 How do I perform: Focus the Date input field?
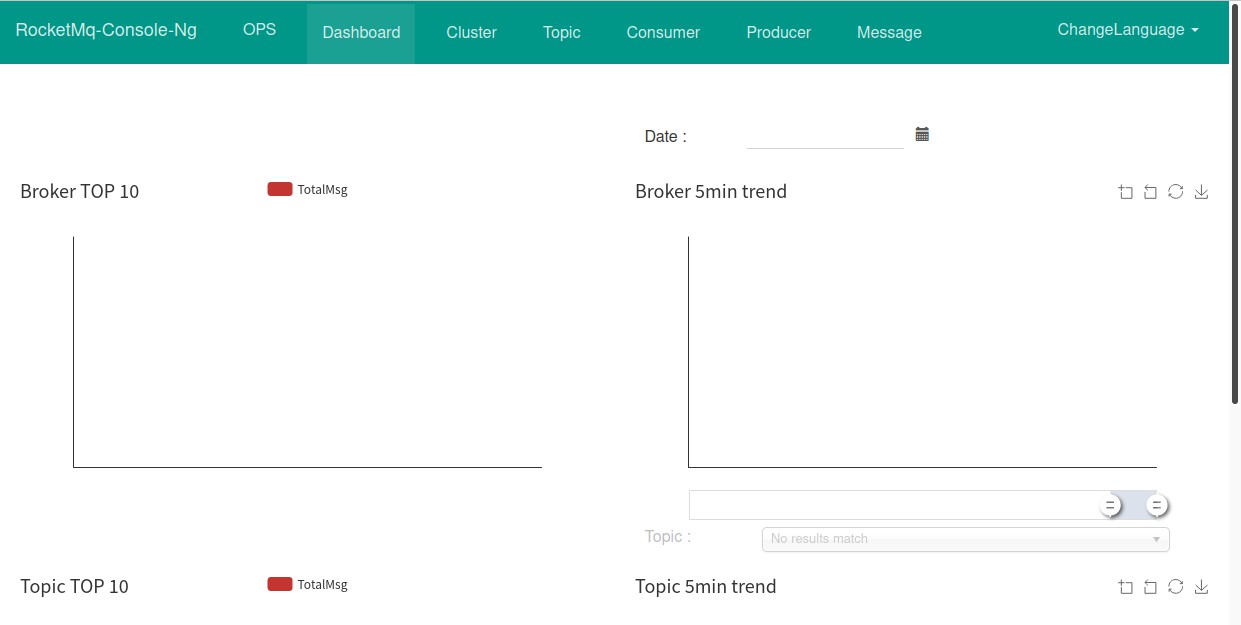825,136
